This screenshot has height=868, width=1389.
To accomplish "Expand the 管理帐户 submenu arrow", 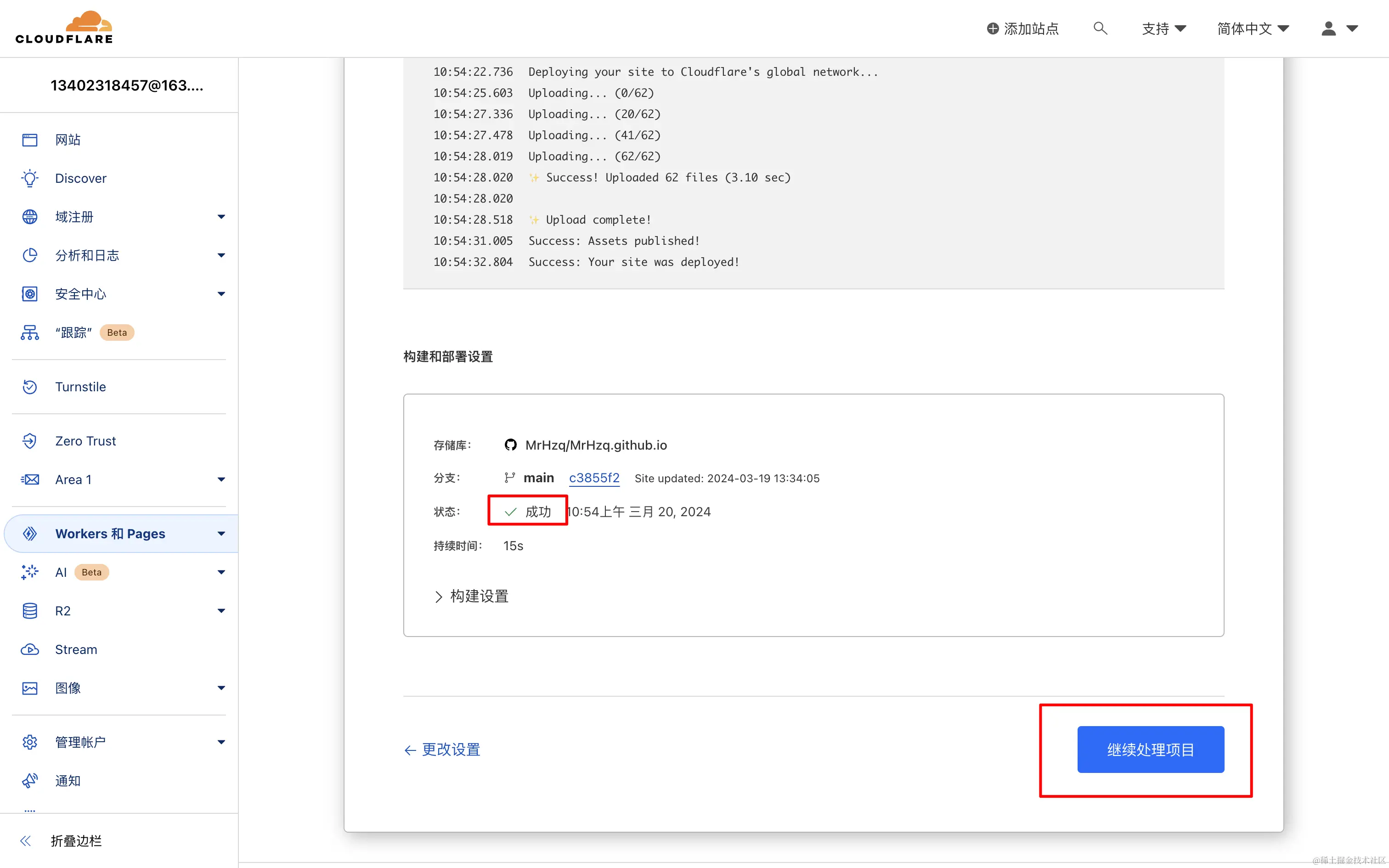I will click(221, 742).
